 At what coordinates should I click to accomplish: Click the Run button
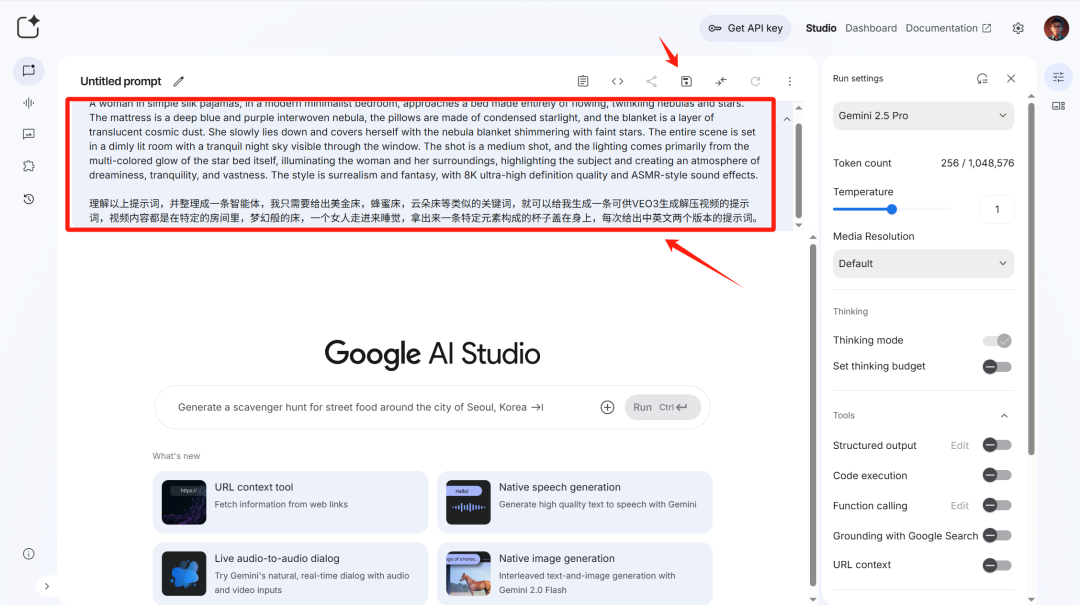point(662,407)
